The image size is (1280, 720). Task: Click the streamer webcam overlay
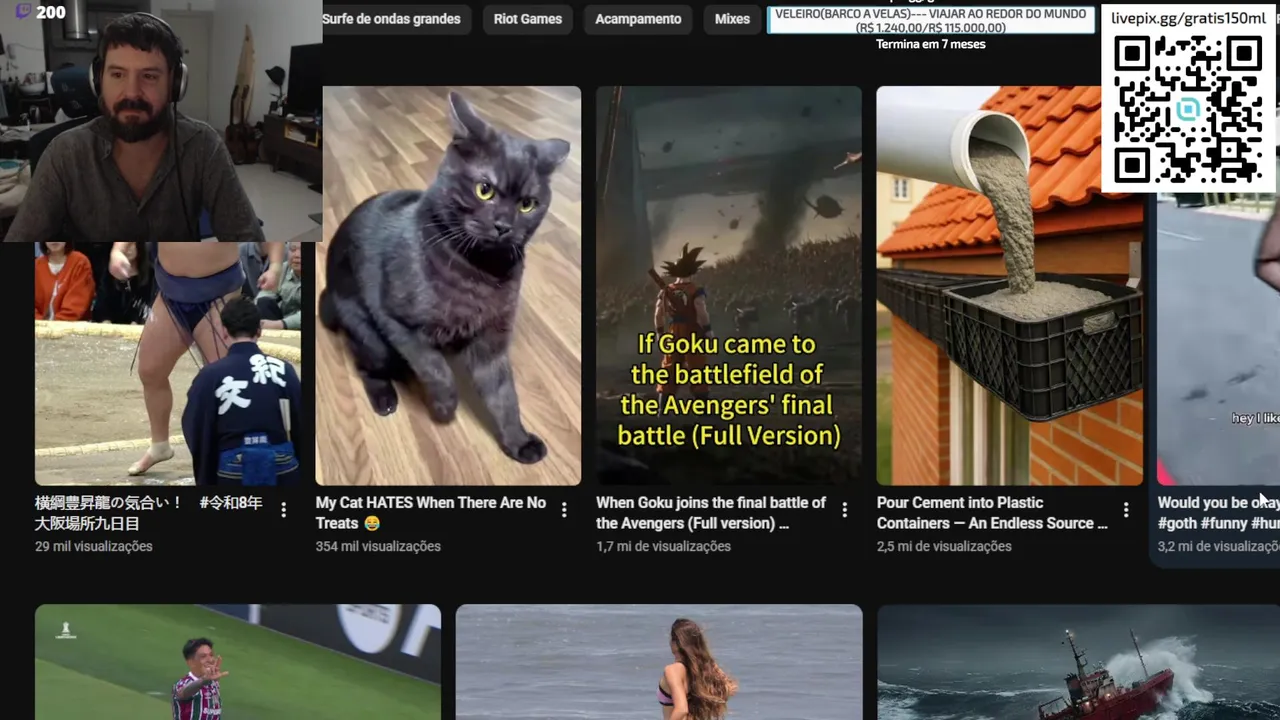coord(161,121)
